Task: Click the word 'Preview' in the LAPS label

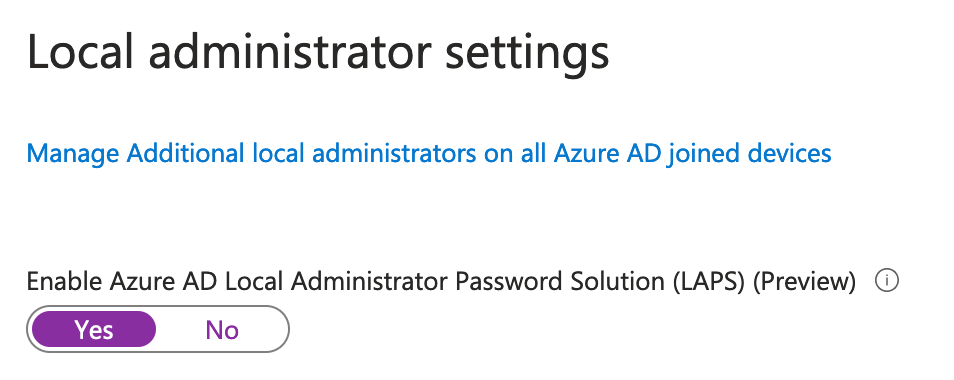Action: [804, 282]
